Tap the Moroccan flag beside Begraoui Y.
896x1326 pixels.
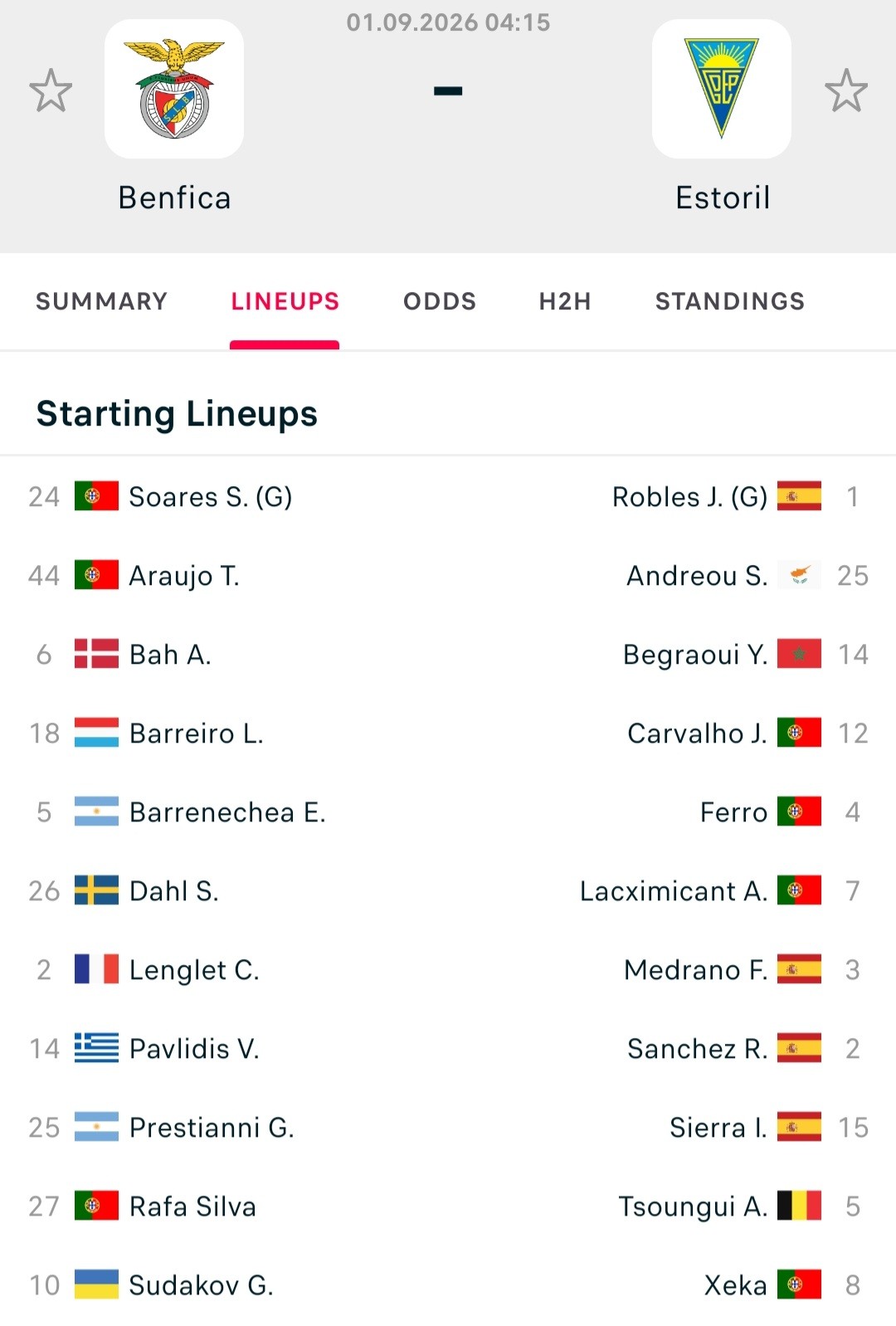pyautogui.click(x=800, y=654)
